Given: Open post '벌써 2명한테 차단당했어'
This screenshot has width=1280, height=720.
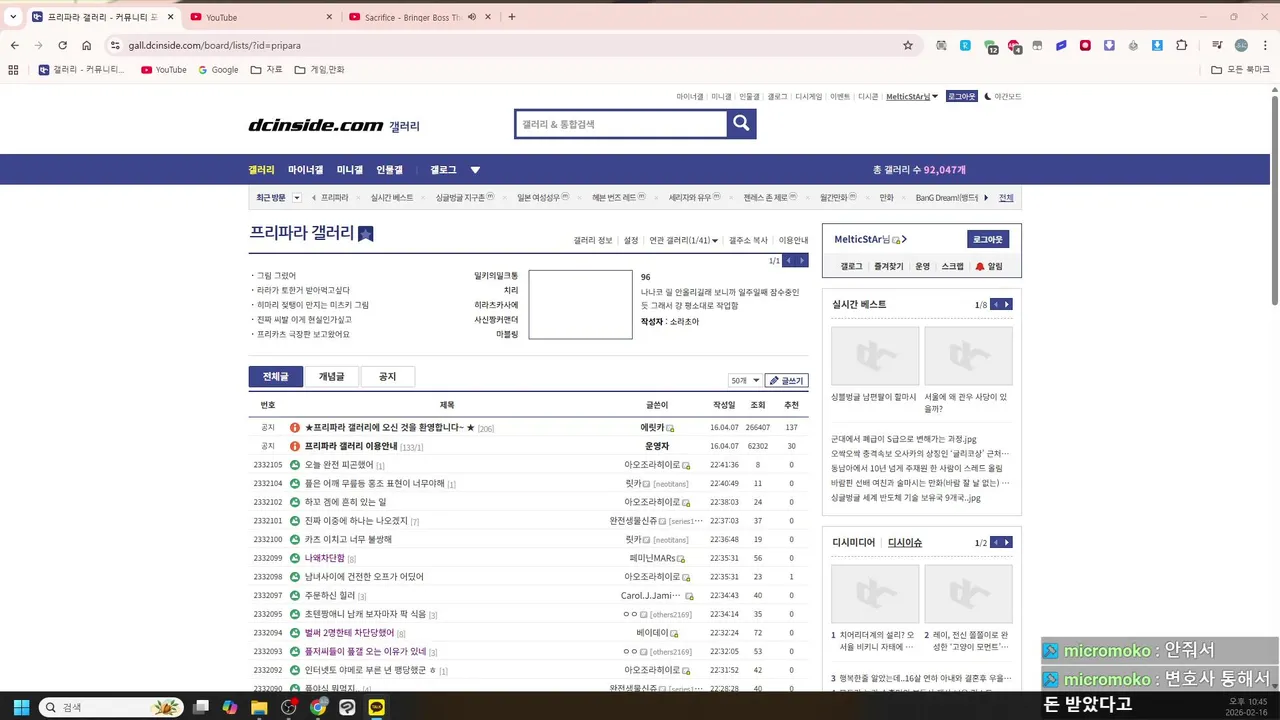Looking at the screenshot, I should (350, 633).
